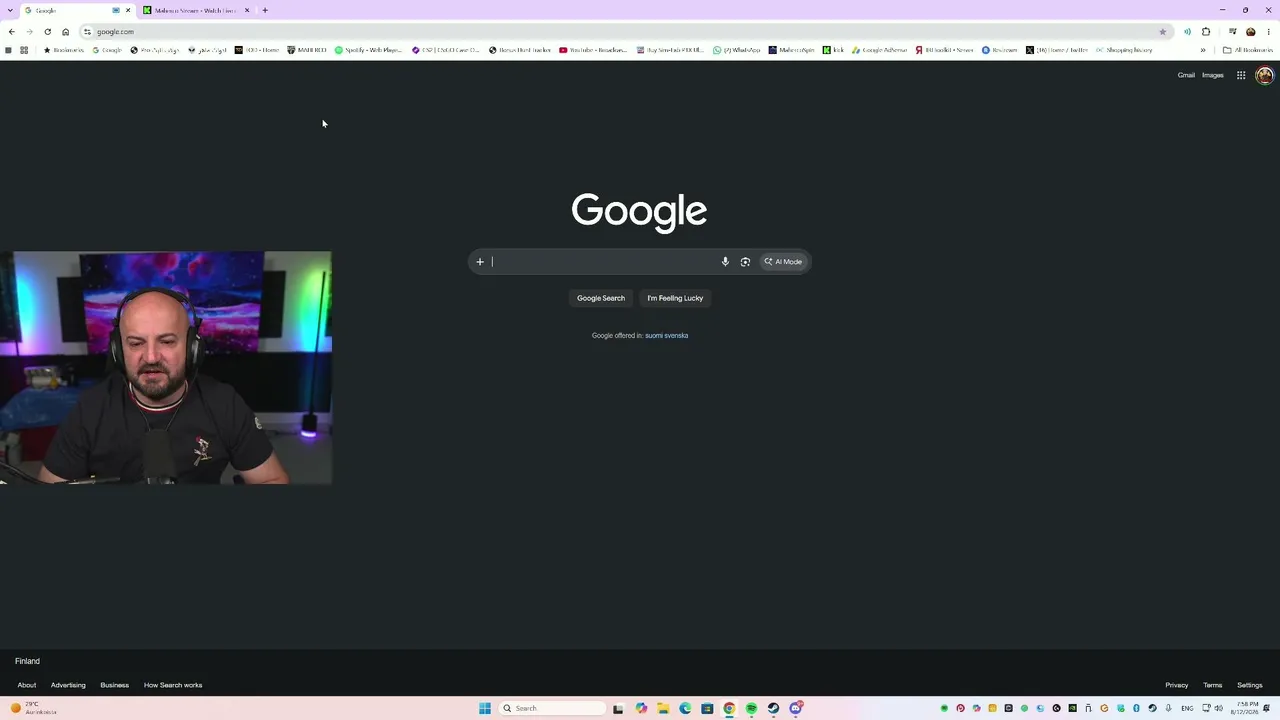The width and height of the screenshot is (1280, 720).
Task: Open the weather widget on taskbar
Action: (x=32, y=708)
